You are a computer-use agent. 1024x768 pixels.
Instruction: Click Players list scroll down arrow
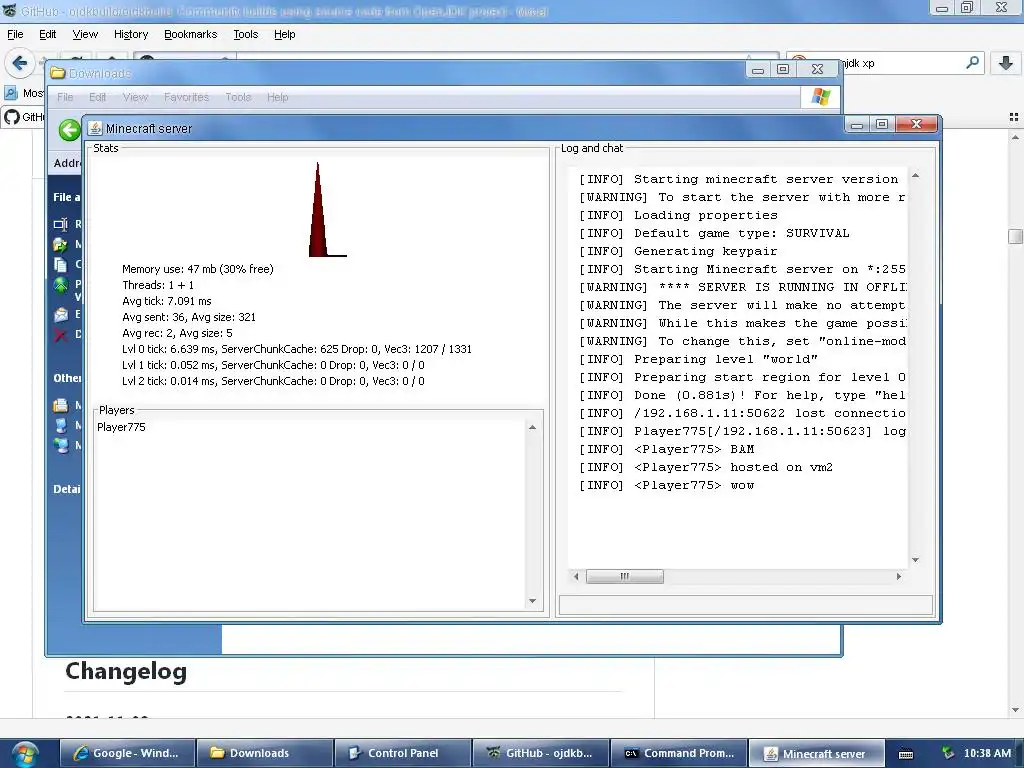(532, 601)
